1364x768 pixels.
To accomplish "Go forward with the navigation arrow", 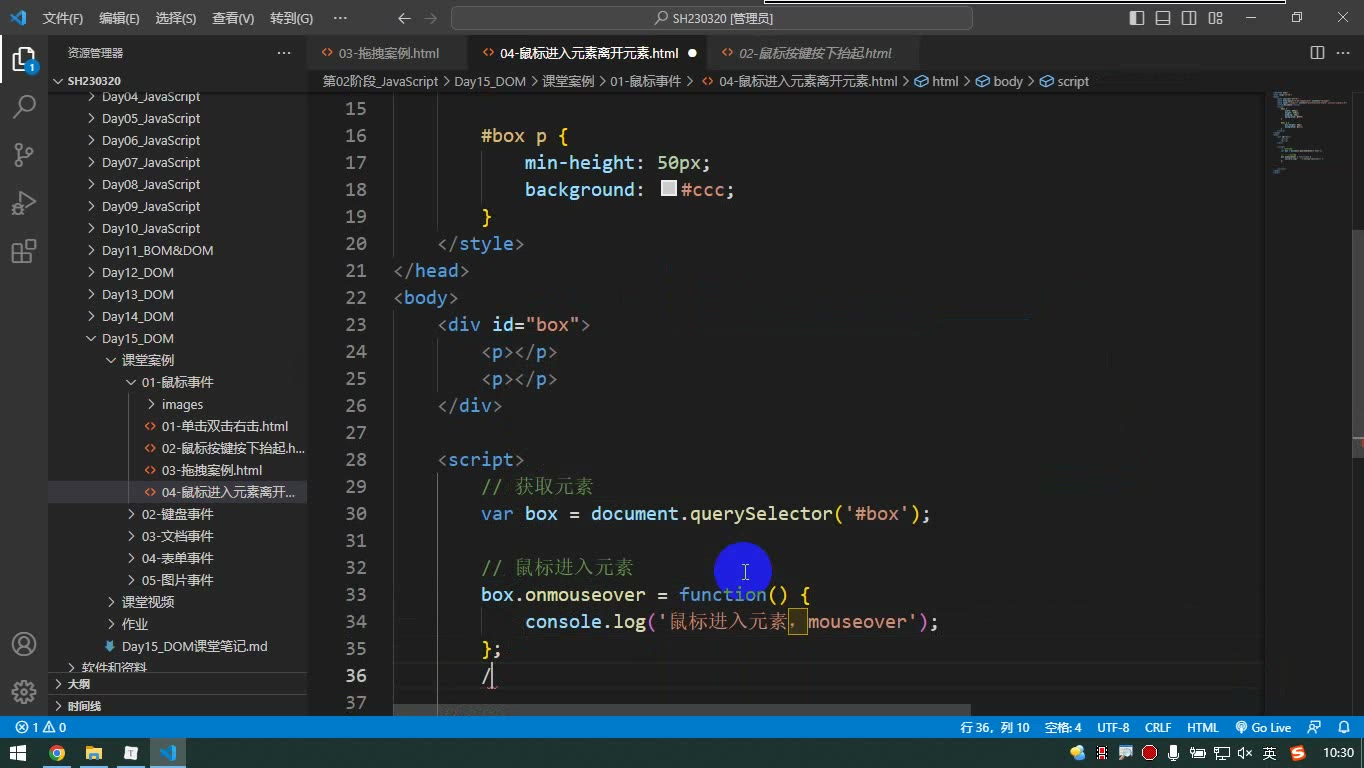I will (433, 18).
